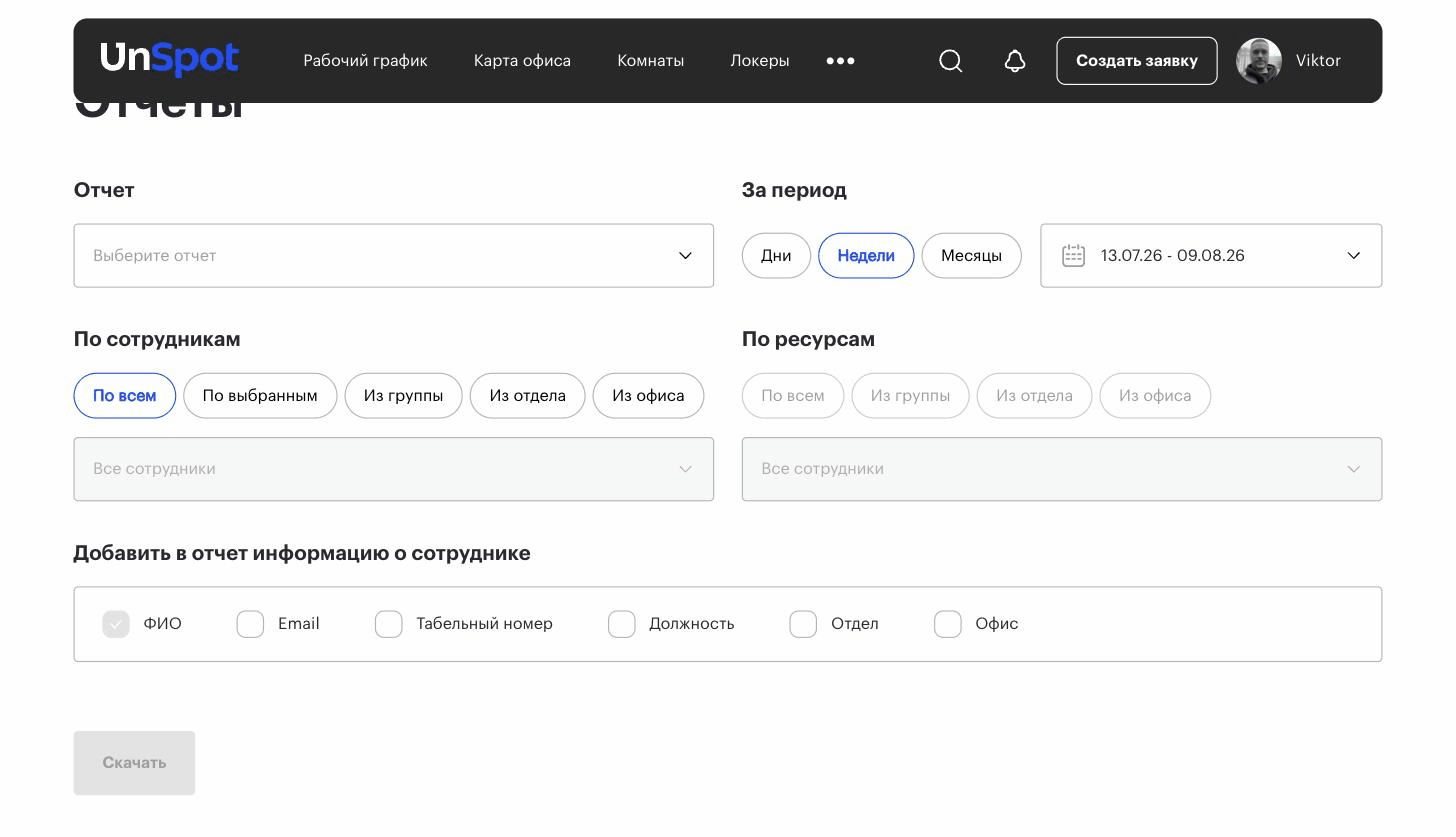This screenshot has width=1456, height=837.
Task: Choose По выбранным employees filter
Action: pos(260,396)
